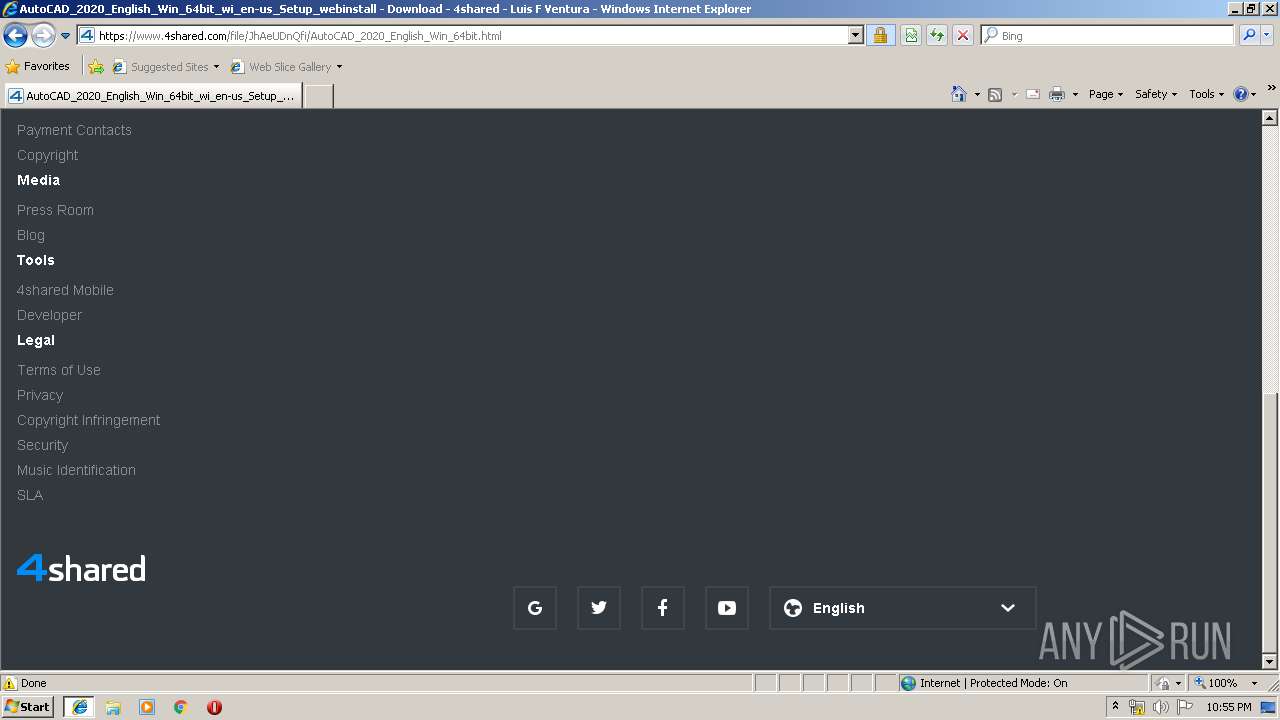Open the Music Identification link
Screen dimensions: 1280x720
[x=76, y=470]
